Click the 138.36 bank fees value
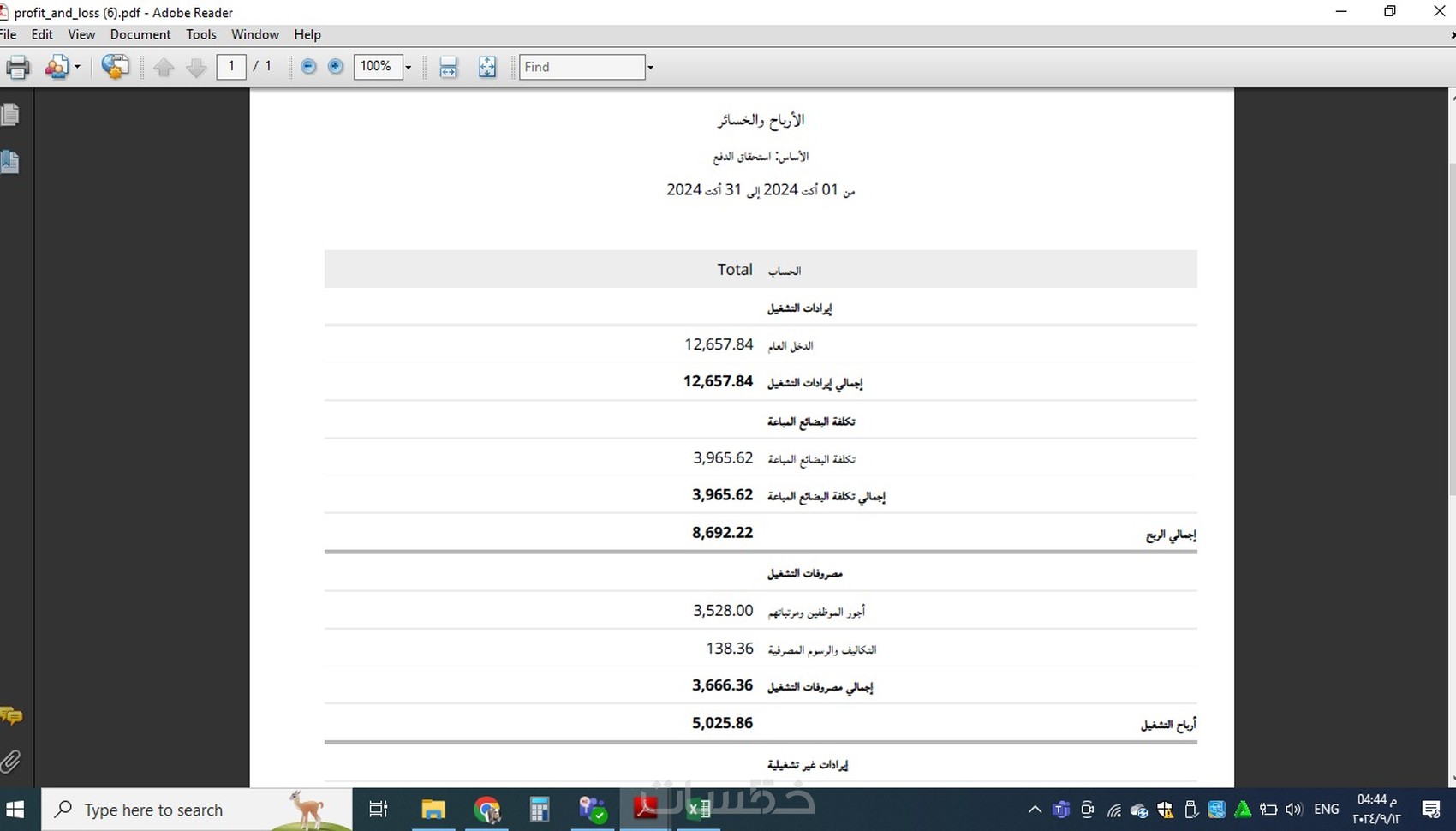1456x831 pixels. tap(730, 649)
